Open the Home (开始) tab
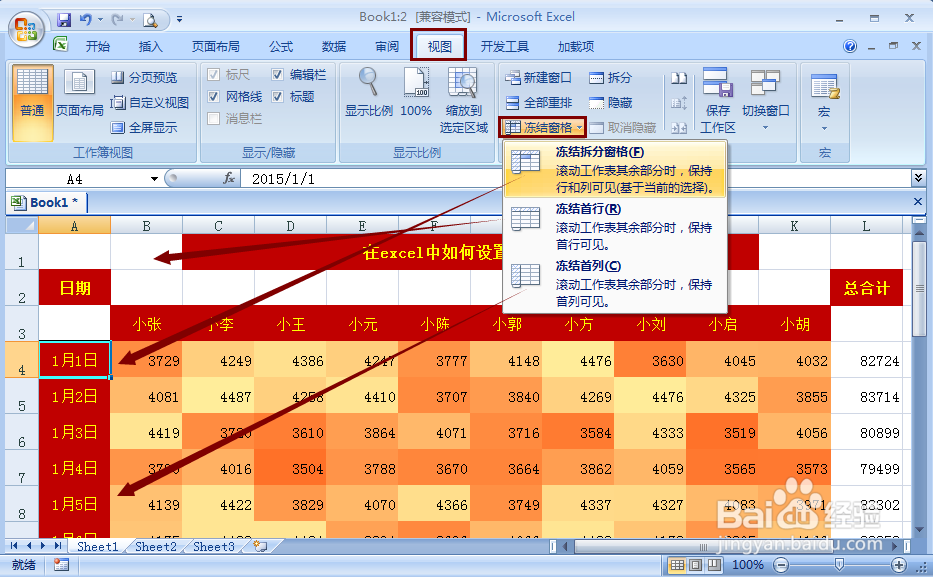 pyautogui.click(x=98, y=46)
